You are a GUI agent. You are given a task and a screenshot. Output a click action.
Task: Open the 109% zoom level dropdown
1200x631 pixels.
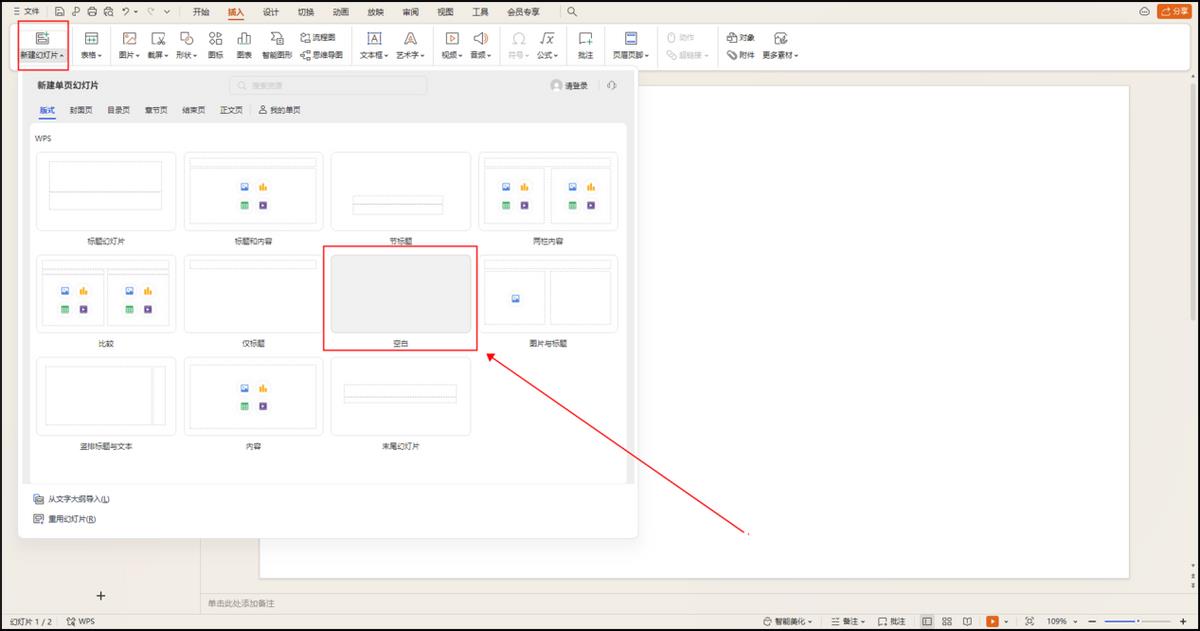(1061, 621)
